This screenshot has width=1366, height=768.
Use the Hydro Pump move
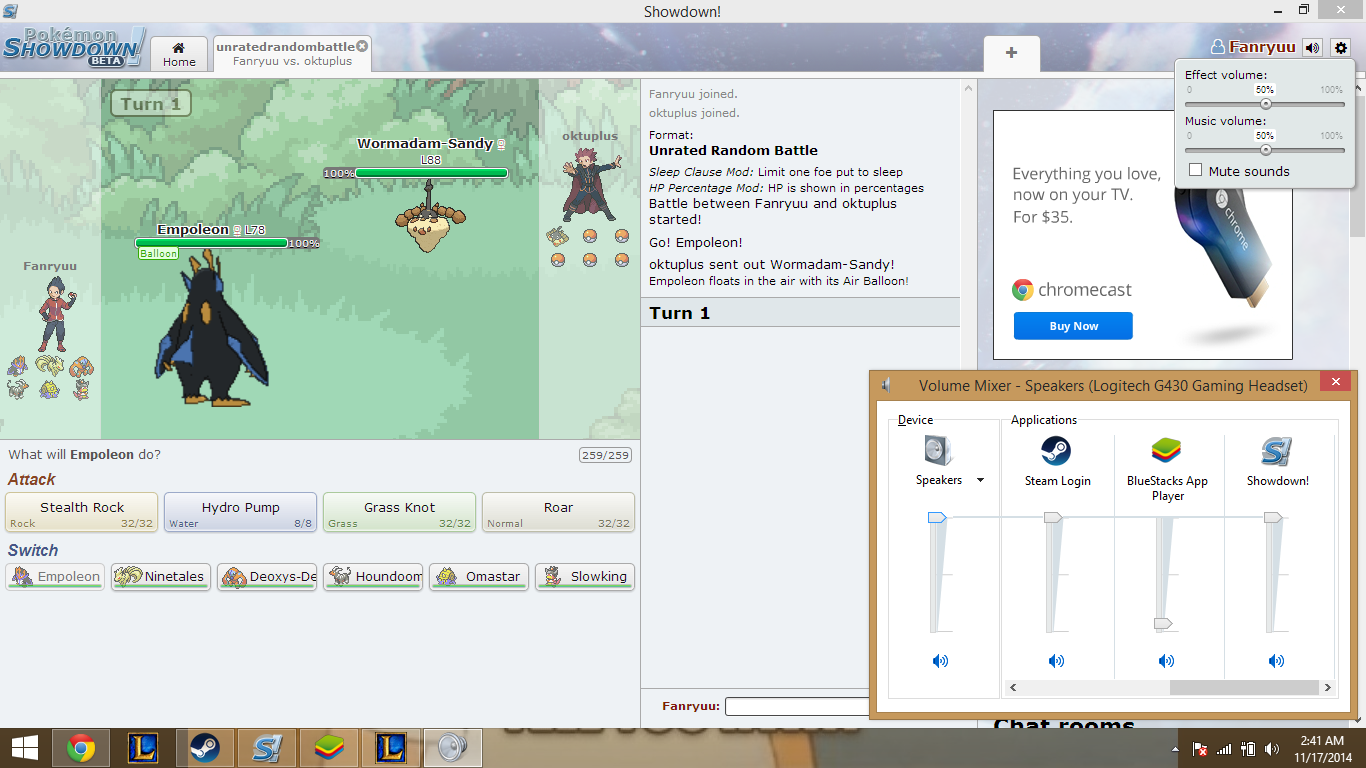[240, 512]
